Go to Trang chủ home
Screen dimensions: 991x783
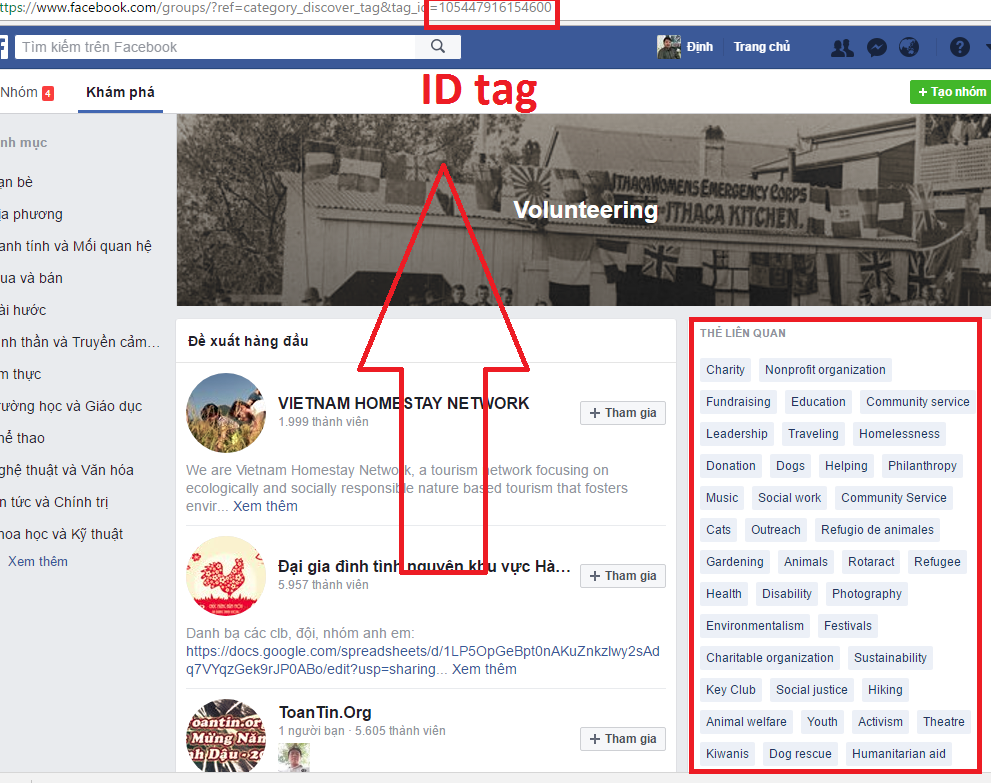[x=762, y=47]
